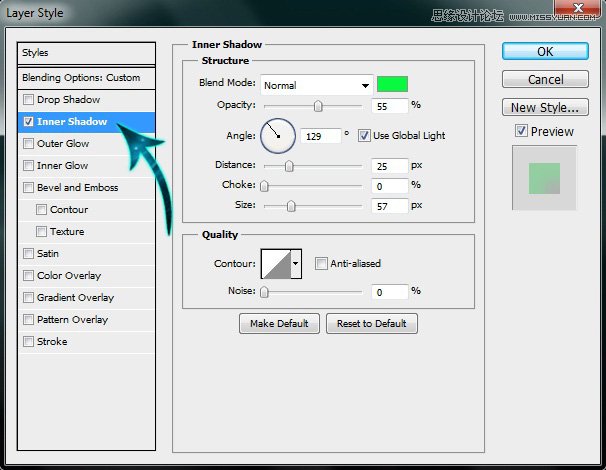Confirm with the OK button
This screenshot has width=606, height=470.
tap(545, 51)
